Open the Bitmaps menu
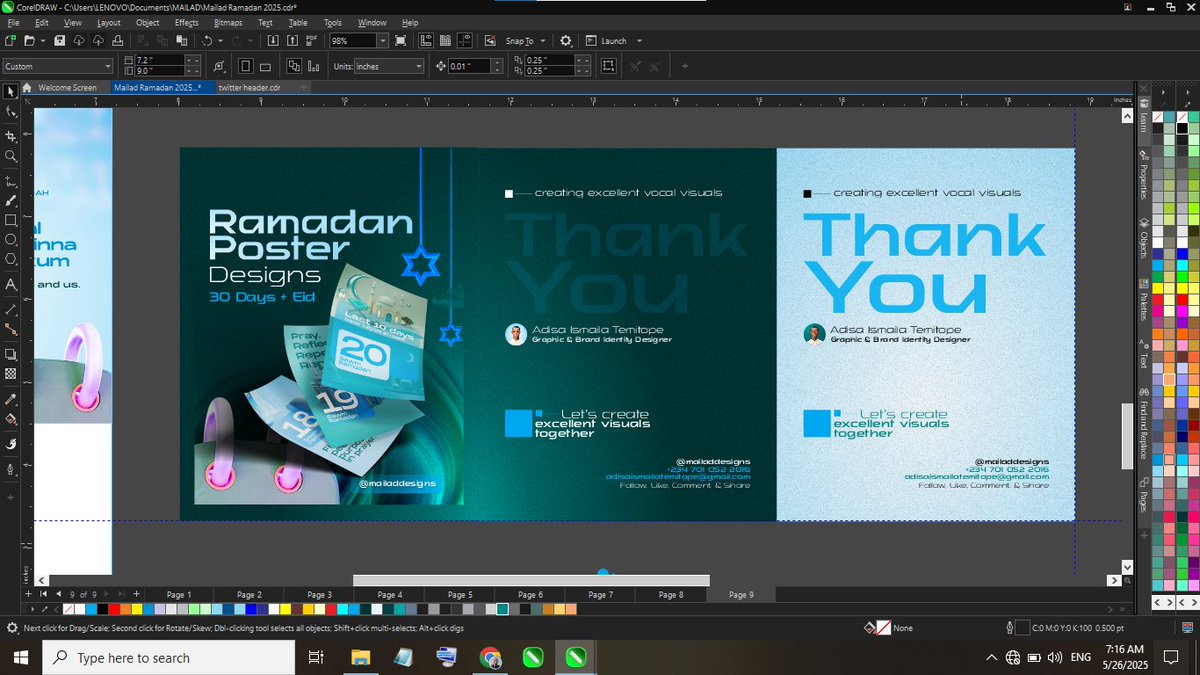Image resolution: width=1200 pixels, height=675 pixels. [228, 22]
